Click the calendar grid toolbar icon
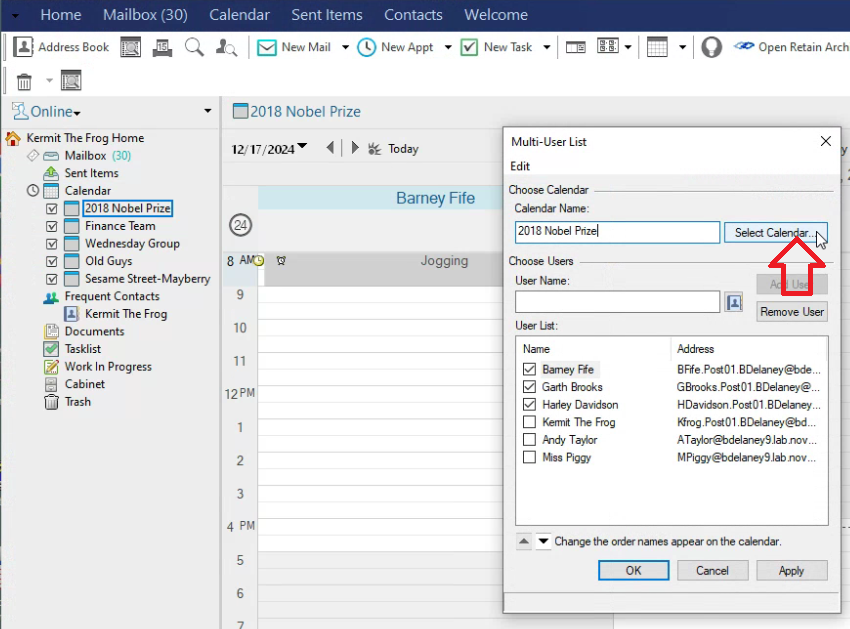The width and height of the screenshot is (850, 629). [657, 47]
